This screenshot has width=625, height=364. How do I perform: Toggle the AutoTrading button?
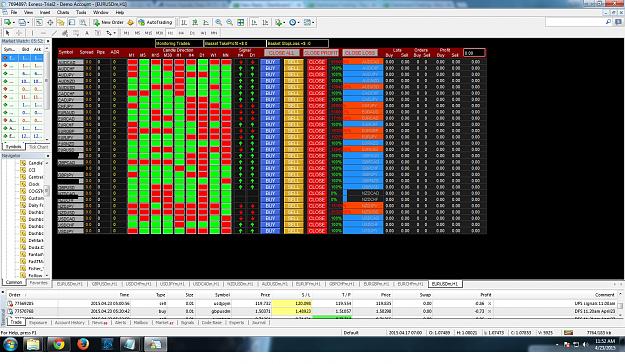[x=155, y=22]
